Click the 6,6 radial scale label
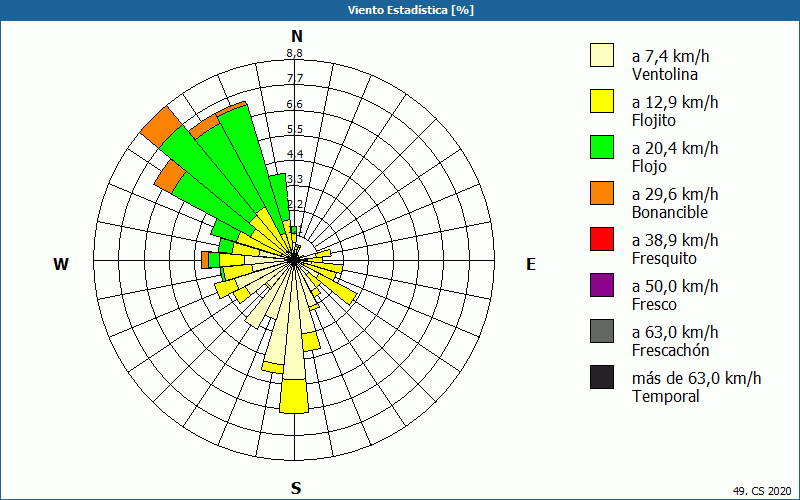The width and height of the screenshot is (800, 500). (294, 104)
